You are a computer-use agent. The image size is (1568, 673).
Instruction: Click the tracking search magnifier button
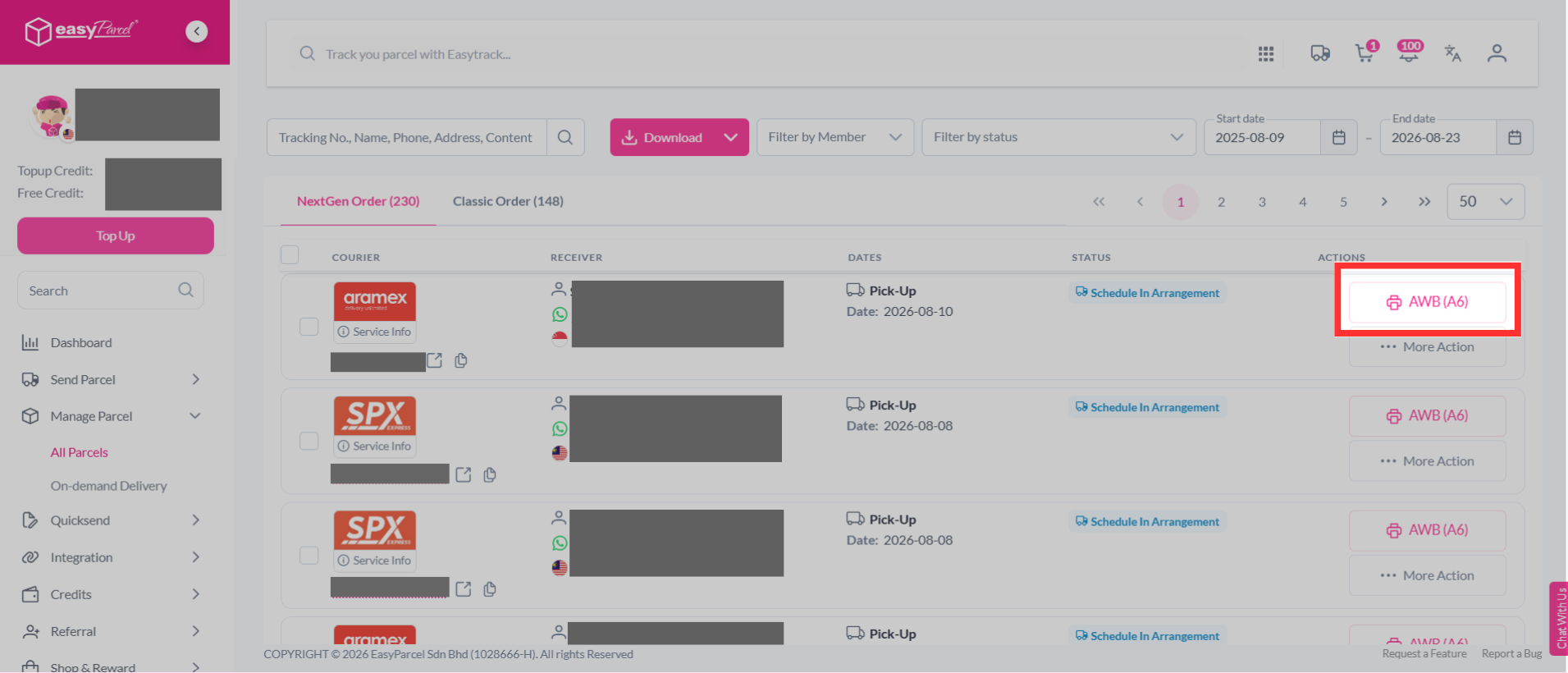565,137
